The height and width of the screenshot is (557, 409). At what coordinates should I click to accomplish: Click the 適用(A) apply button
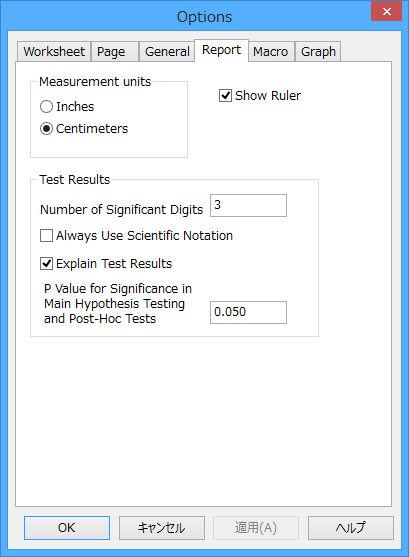[x=256, y=528]
